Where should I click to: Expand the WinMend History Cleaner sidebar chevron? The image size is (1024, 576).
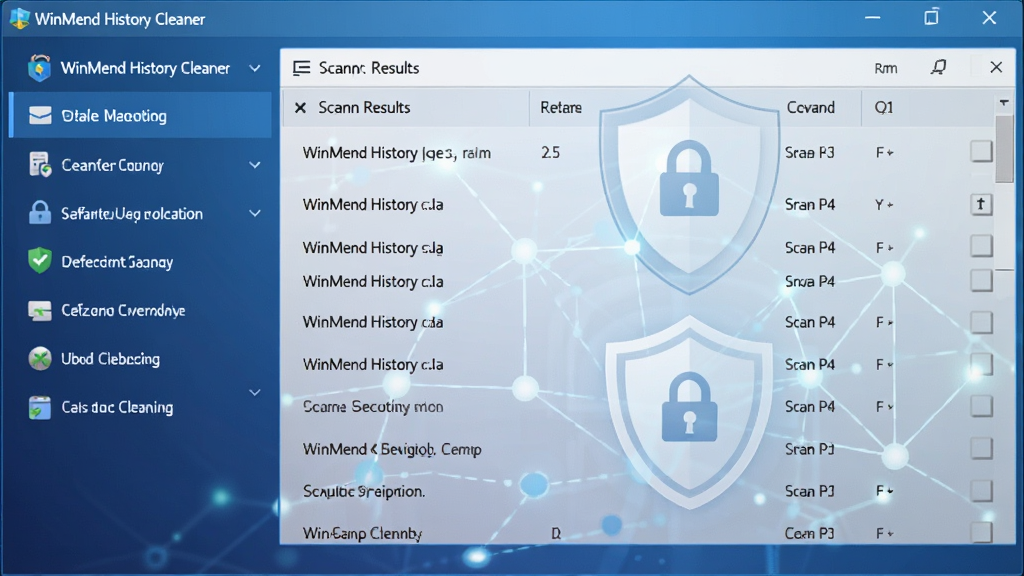tap(255, 68)
